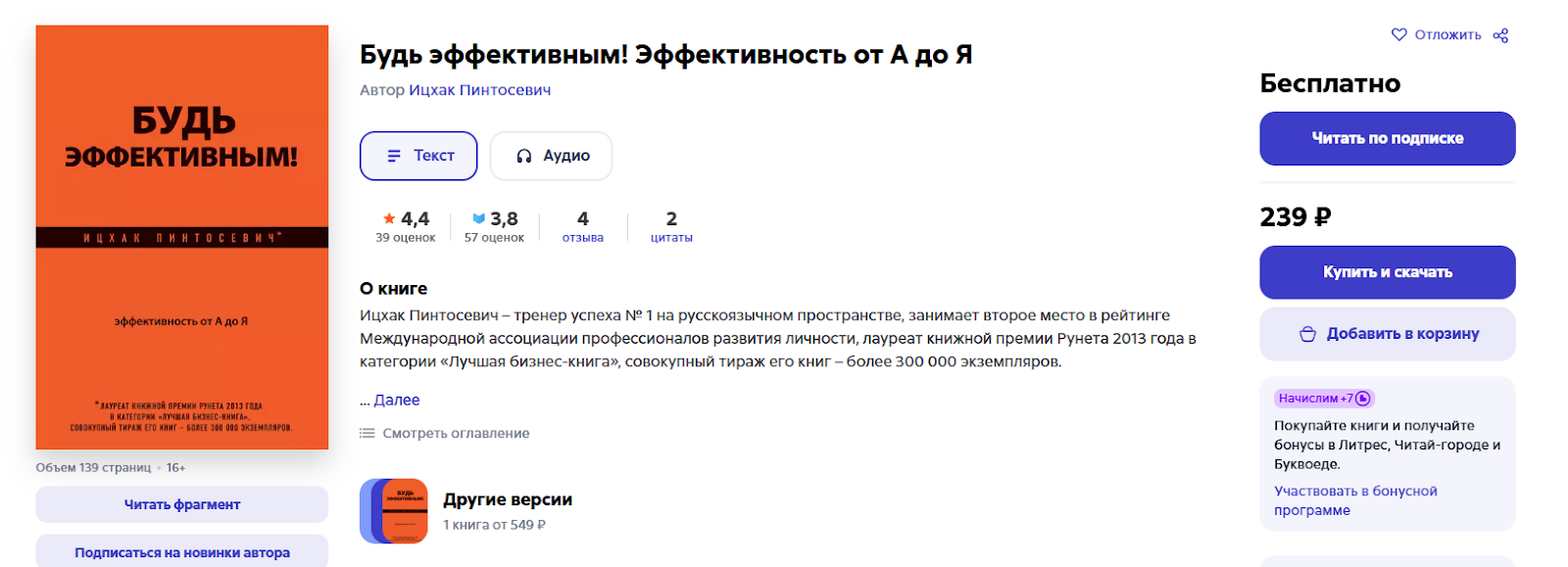Viewport: 1568px width, 567px height.
Task: Switch to the Аудио format tab
Action: coord(552,156)
